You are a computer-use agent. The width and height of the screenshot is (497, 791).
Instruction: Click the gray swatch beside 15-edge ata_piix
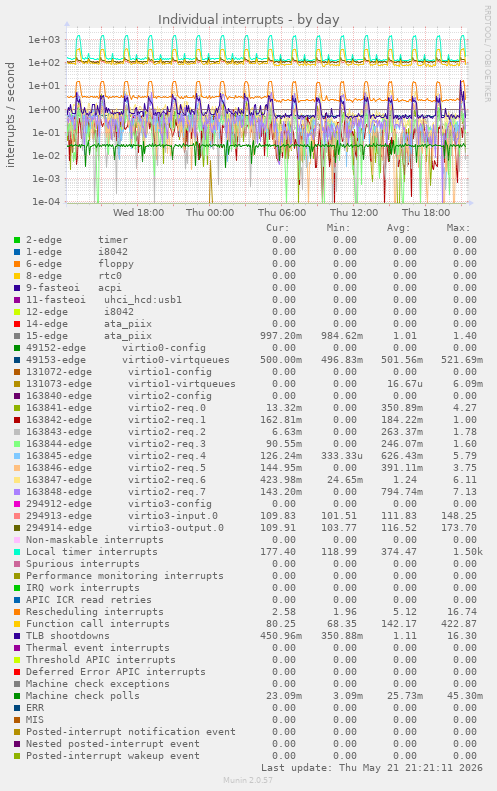pos(17,336)
